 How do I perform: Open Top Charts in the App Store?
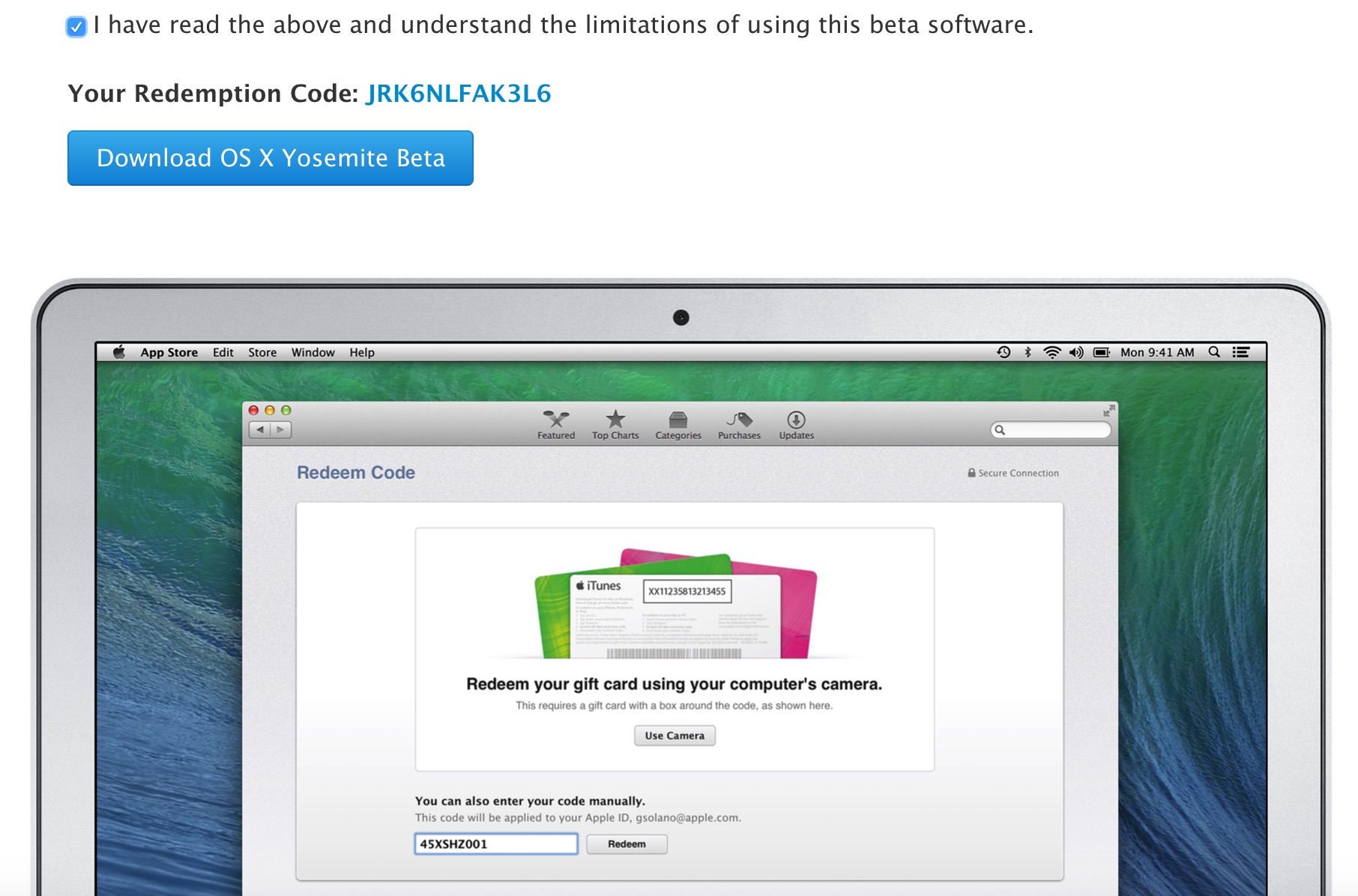tap(616, 423)
